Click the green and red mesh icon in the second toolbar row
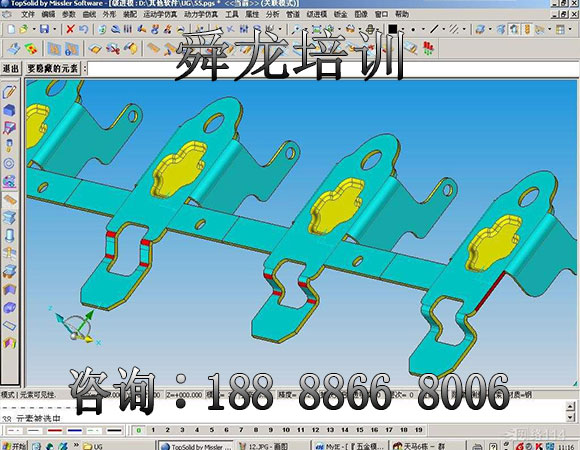The height and width of the screenshot is (450, 580). [31, 48]
